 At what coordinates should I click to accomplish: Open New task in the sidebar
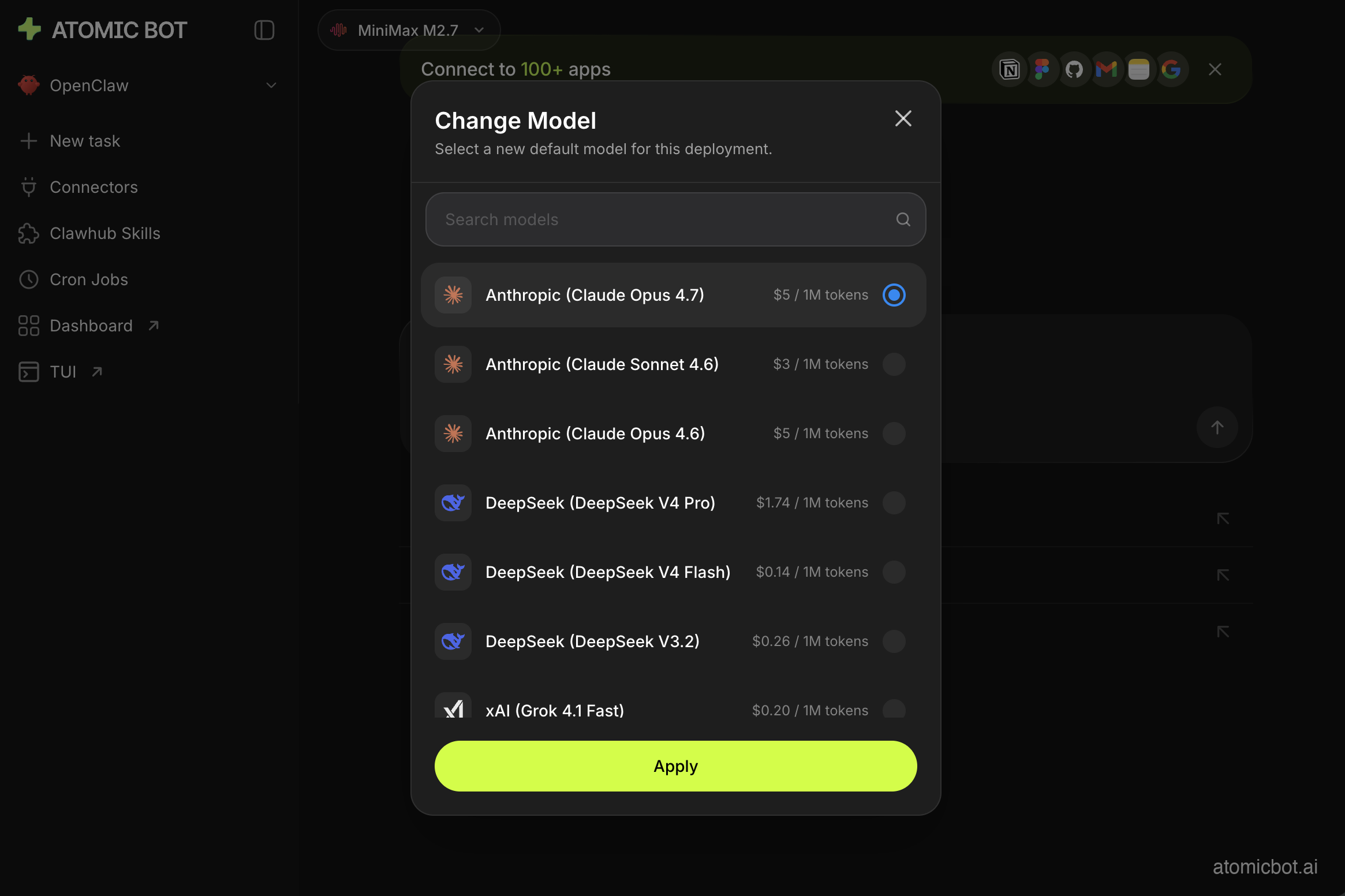pos(85,141)
